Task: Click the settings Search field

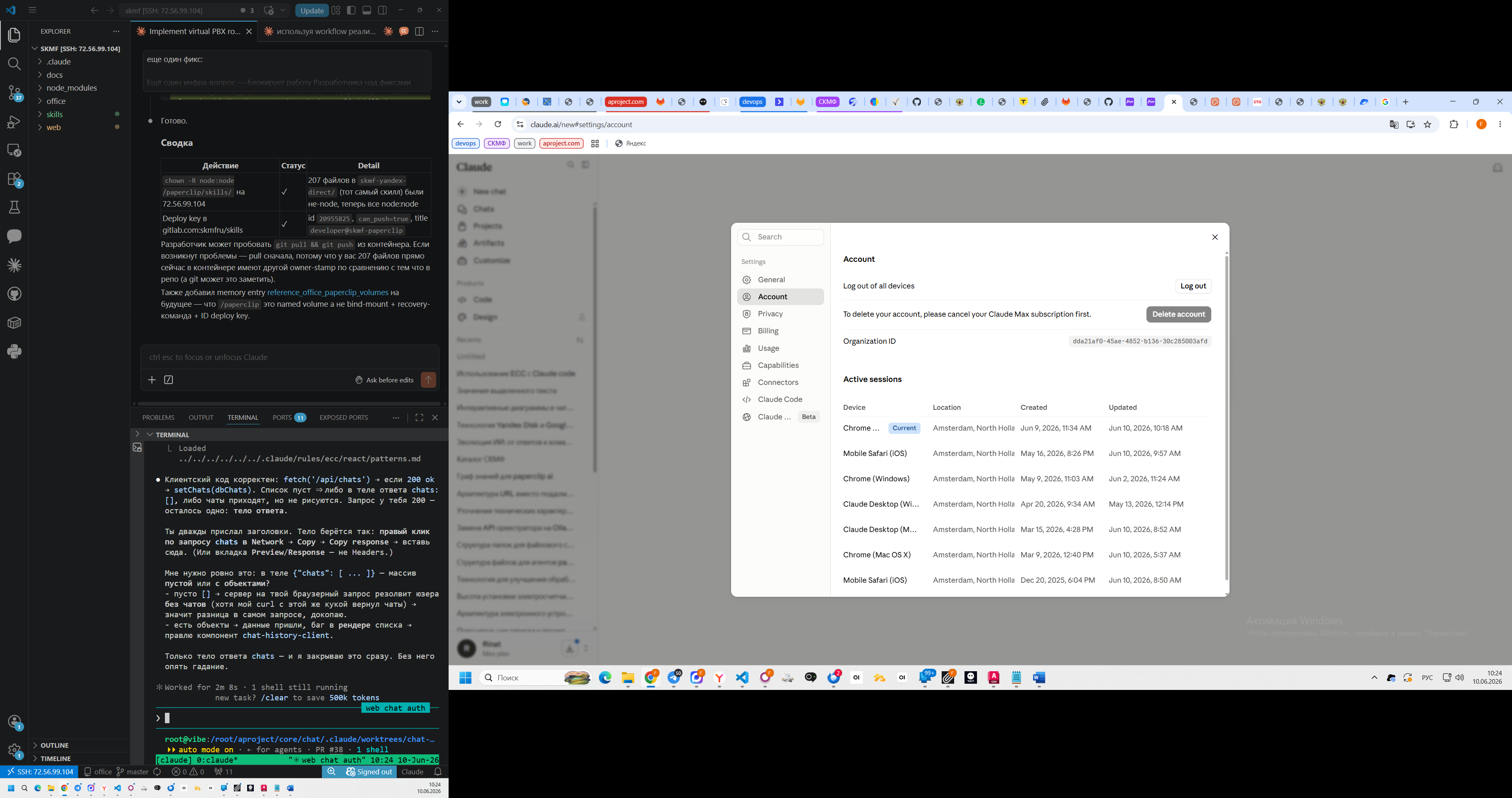Action: tap(781, 237)
